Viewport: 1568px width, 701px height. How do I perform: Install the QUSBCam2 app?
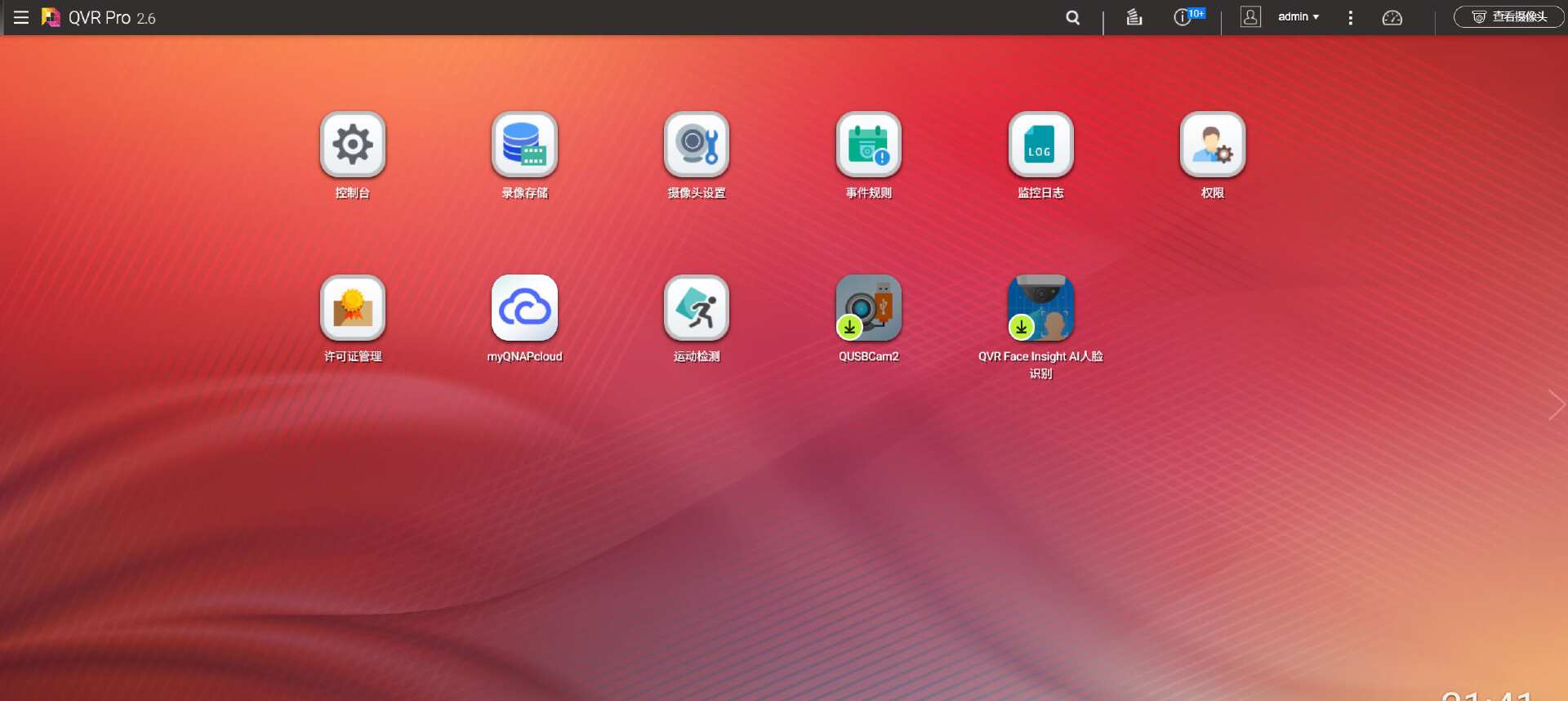click(x=869, y=308)
